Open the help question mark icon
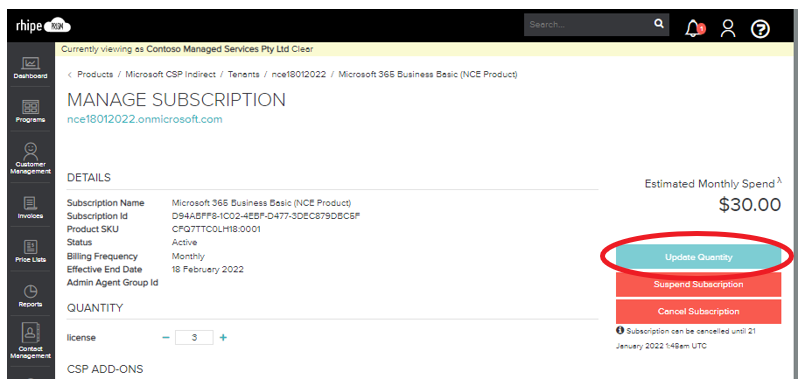 [760, 29]
